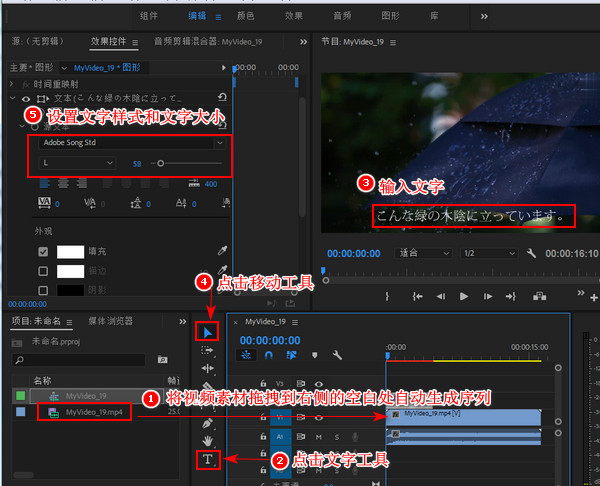Collapse the 文本 layer section
Image resolution: width=600 pixels, height=486 pixels.
click(x=13, y=98)
